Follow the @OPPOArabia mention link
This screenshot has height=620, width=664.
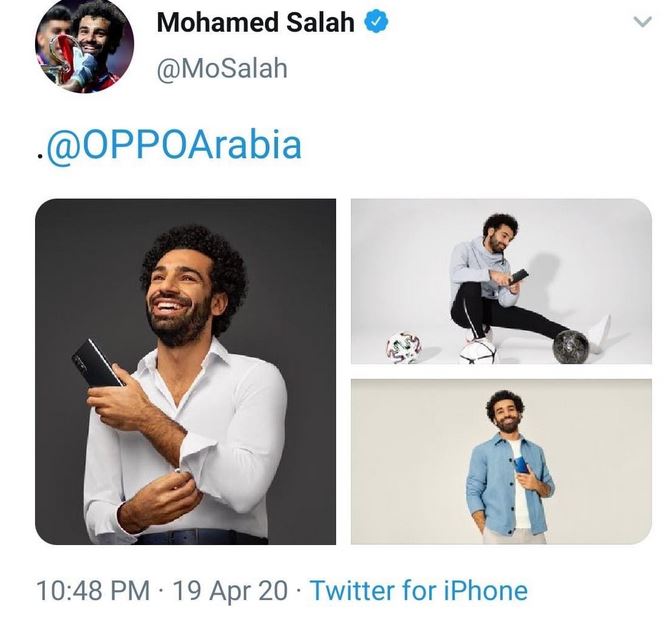[x=174, y=146]
